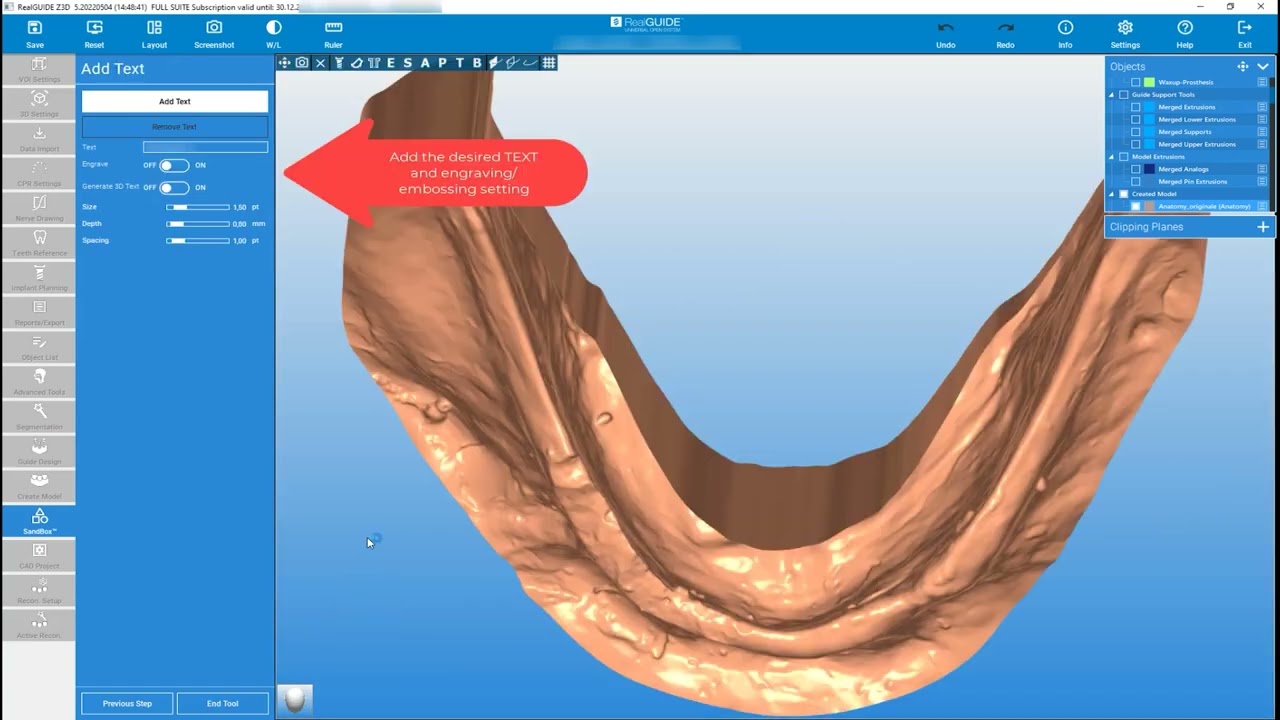Screen dimensions: 1280x720
Task: Check the Merged Extrusions checkbox
Action: point(1136,107)
